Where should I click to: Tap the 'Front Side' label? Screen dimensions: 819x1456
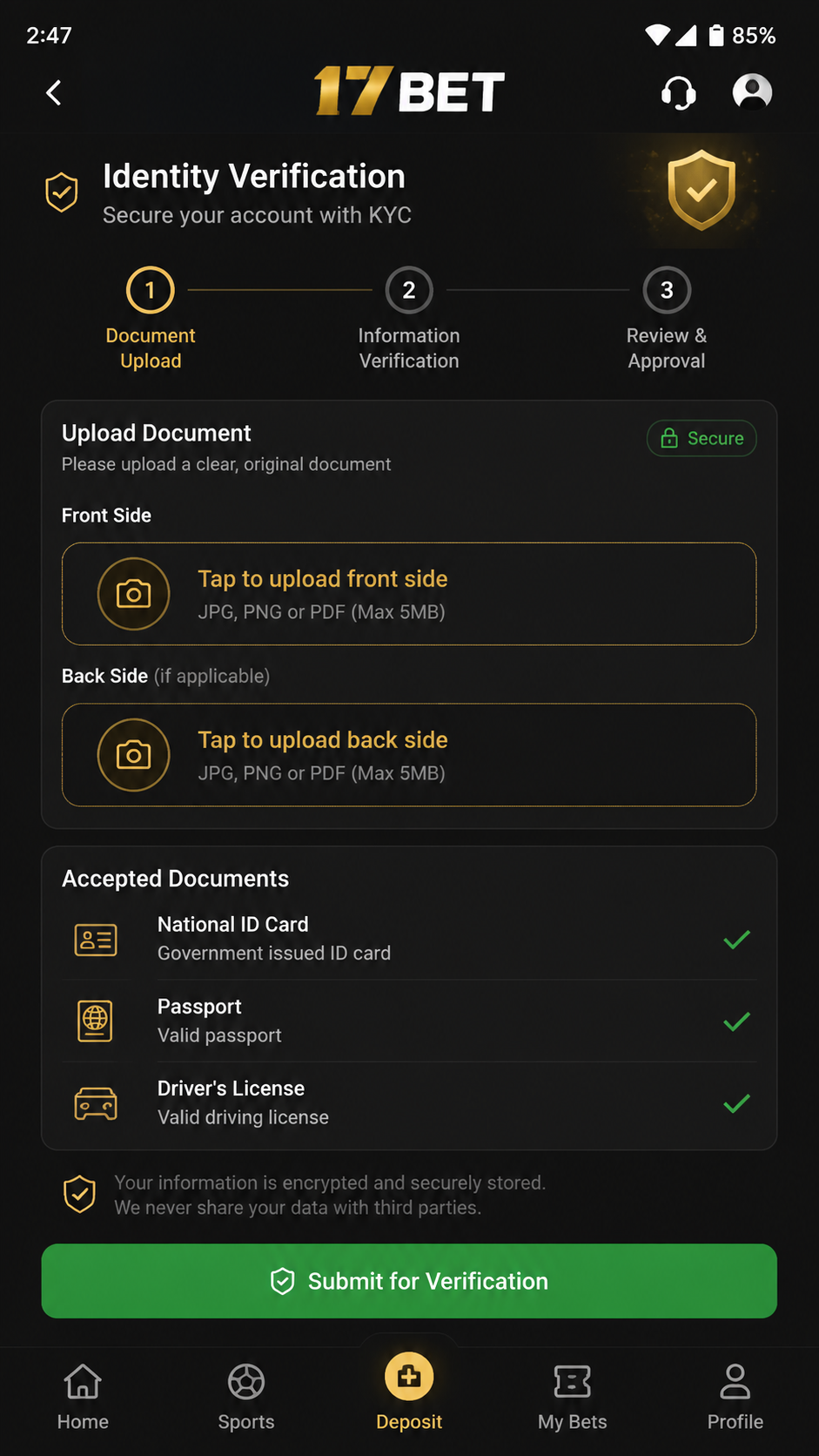pyautogui.click(x=106, y=516)
